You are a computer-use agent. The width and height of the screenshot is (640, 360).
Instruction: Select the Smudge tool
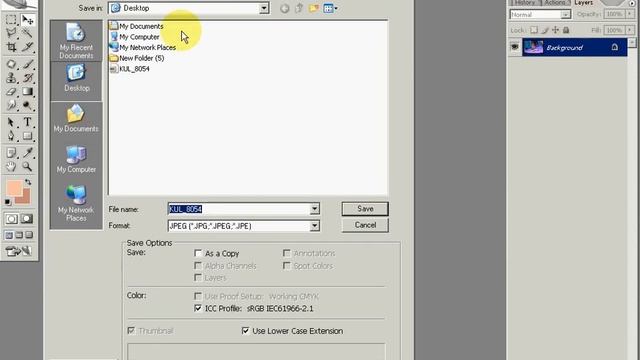(x=11, y=105)
